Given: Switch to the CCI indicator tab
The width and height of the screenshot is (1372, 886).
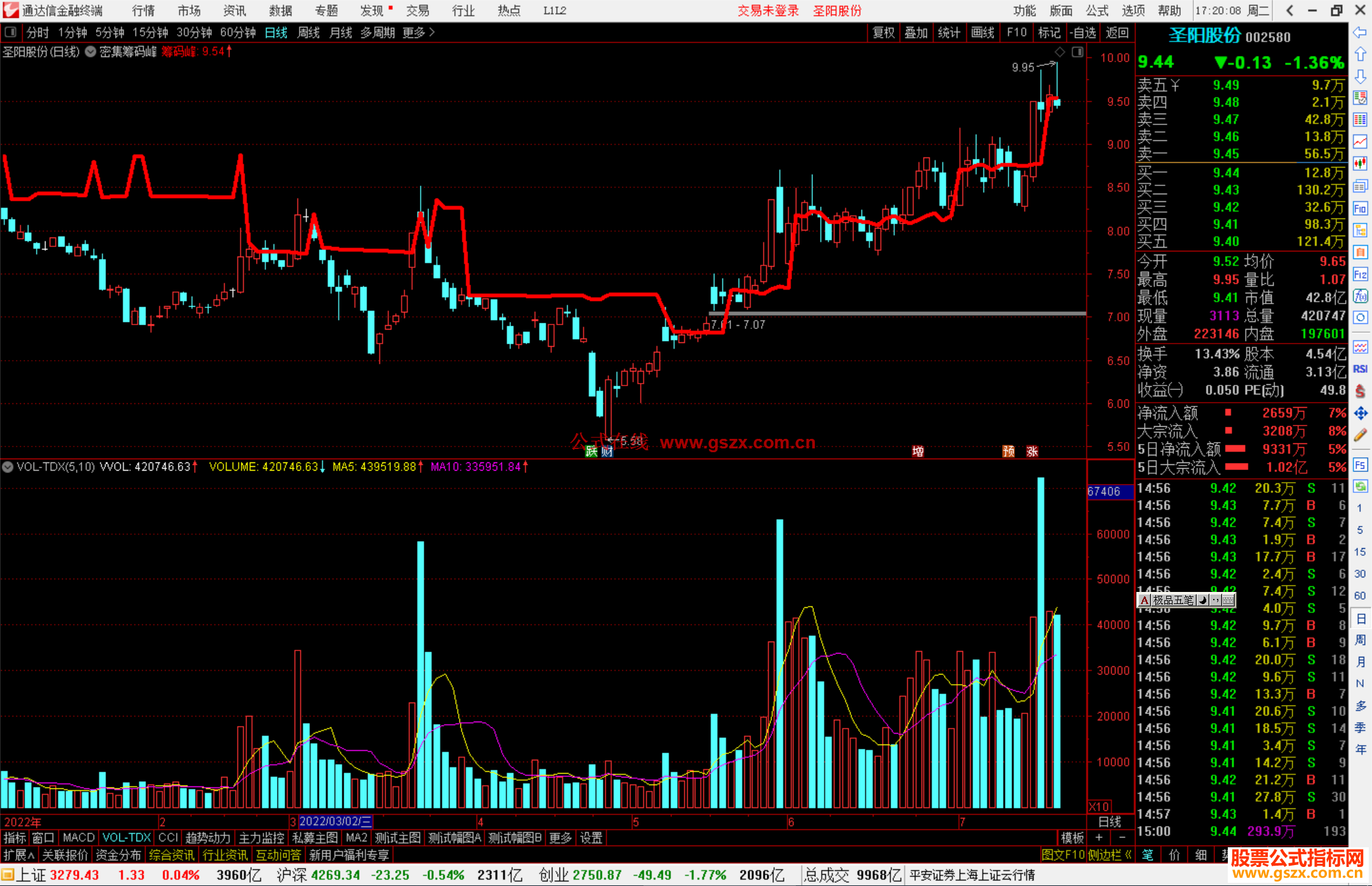Looking at the screenshot, I should pyautogui.click(x=168, y=838).
